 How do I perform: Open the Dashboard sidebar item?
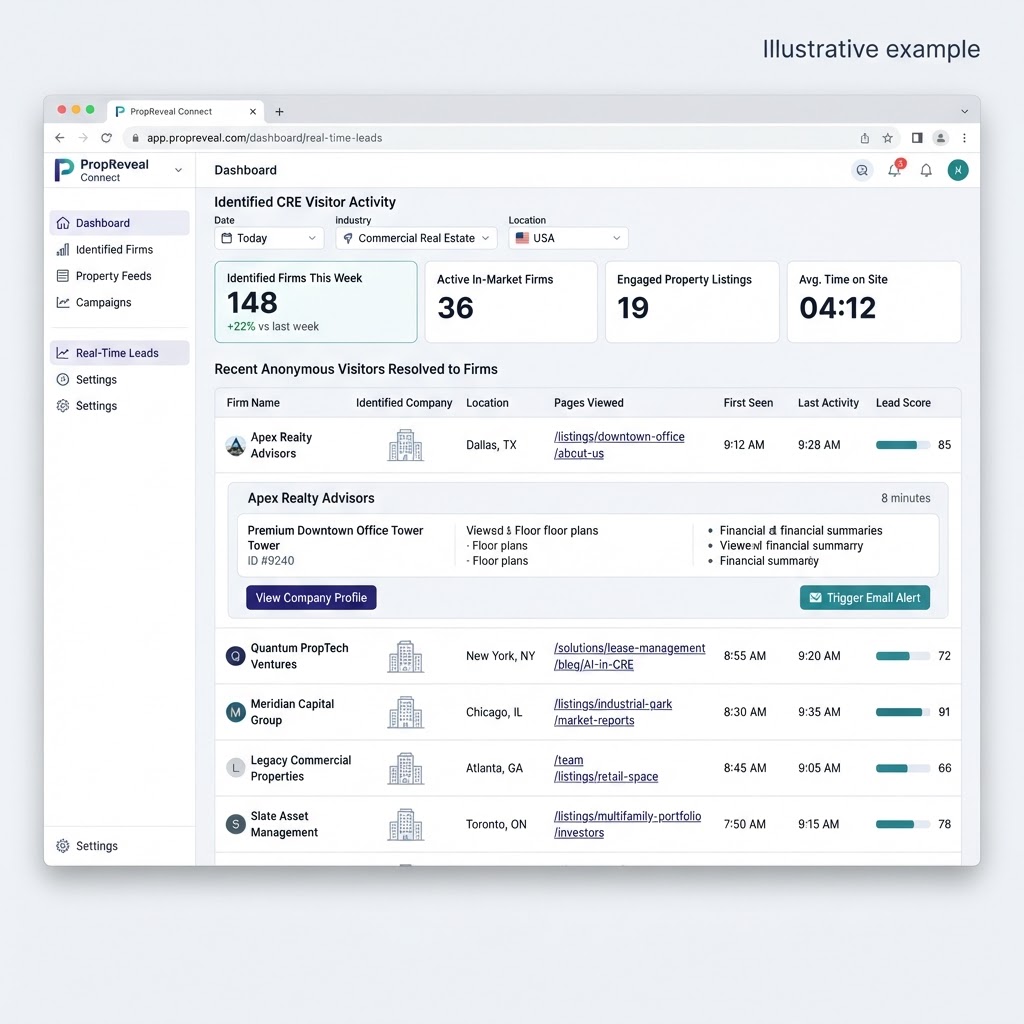pyautogui.click(x=120, y=223)
